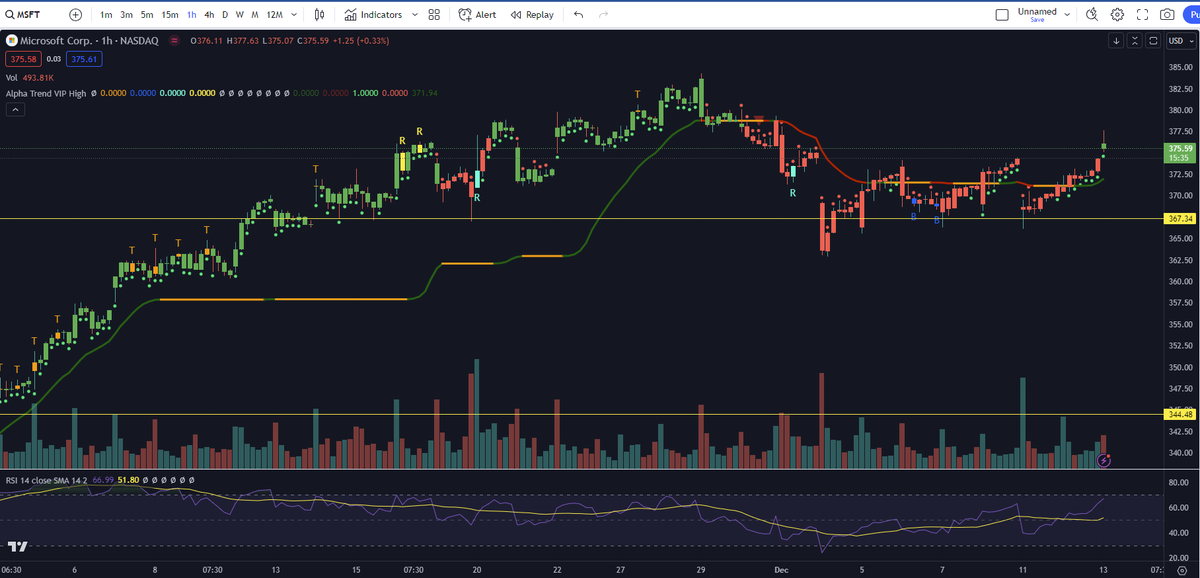Image resolution: width=1200 pixels, height=578 pixels.
Task: Switch to the 3m timeframe
Action: point(126,15)
